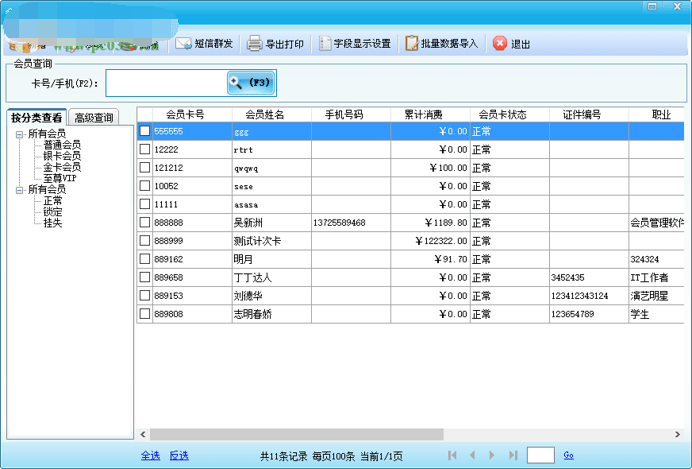The image size is (692, 469).
Task: Go to the first page arrow
Action: [453, 455]
